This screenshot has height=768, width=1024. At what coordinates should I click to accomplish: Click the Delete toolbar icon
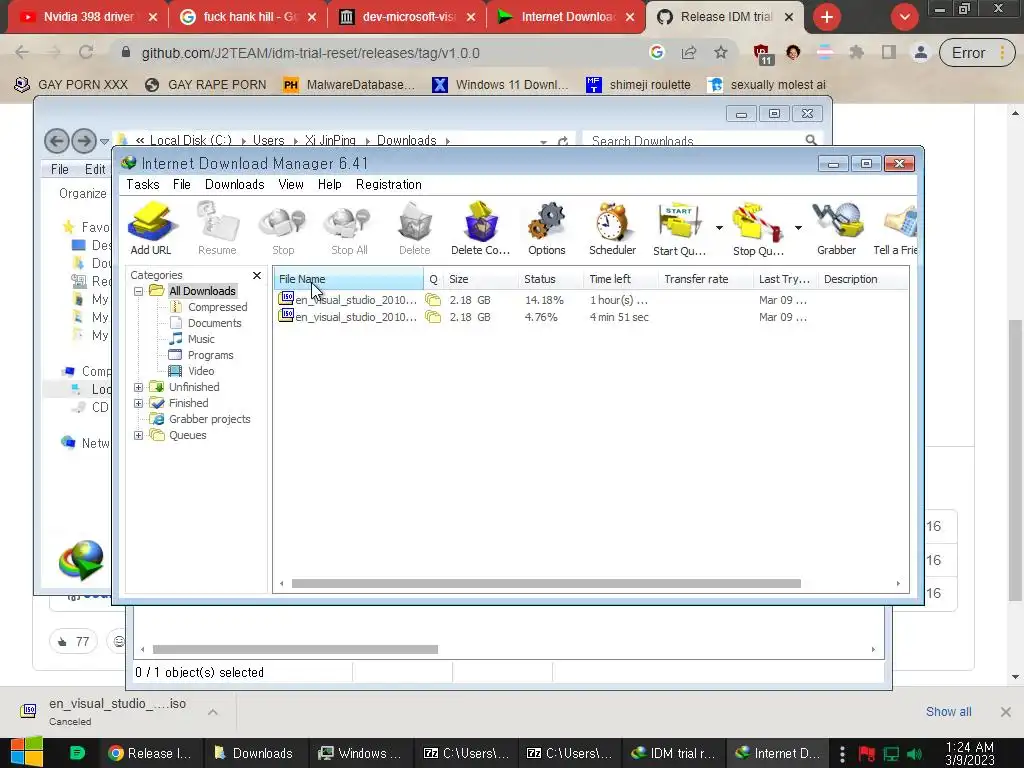pos(415,229)
